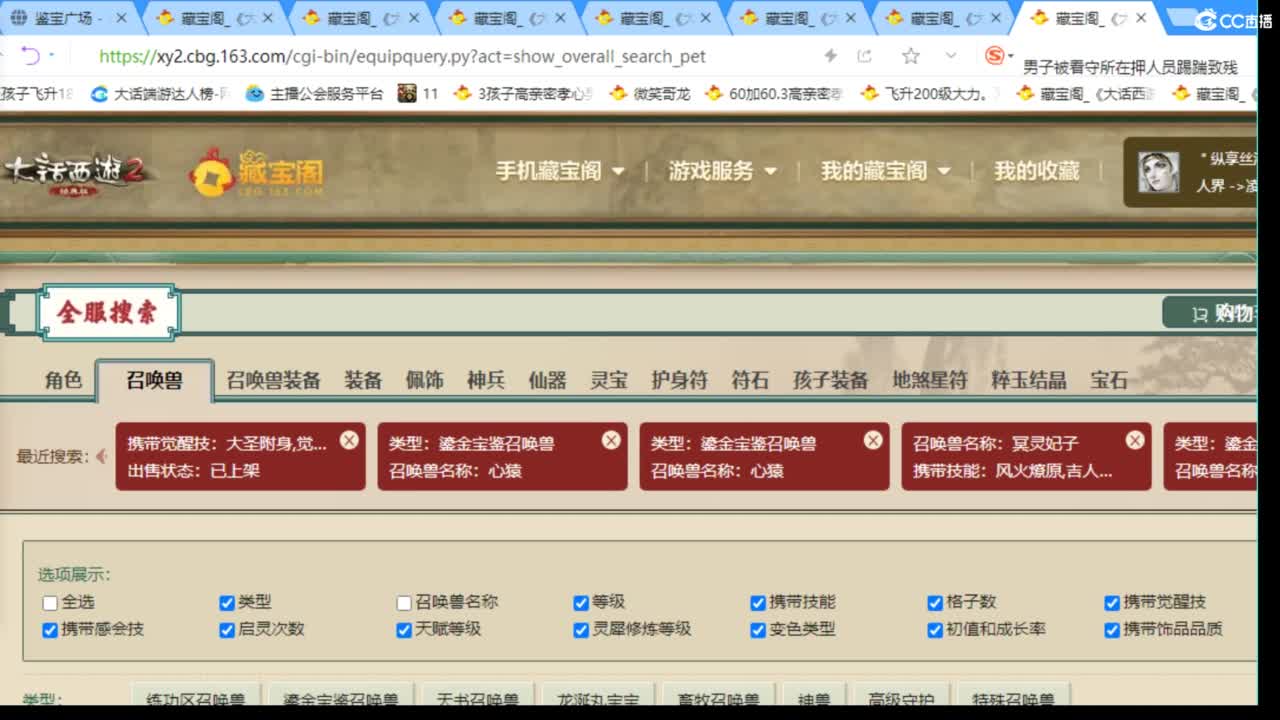1280x720 pixels.
Task: Switch to the 符石 tab
Action: 750,380
